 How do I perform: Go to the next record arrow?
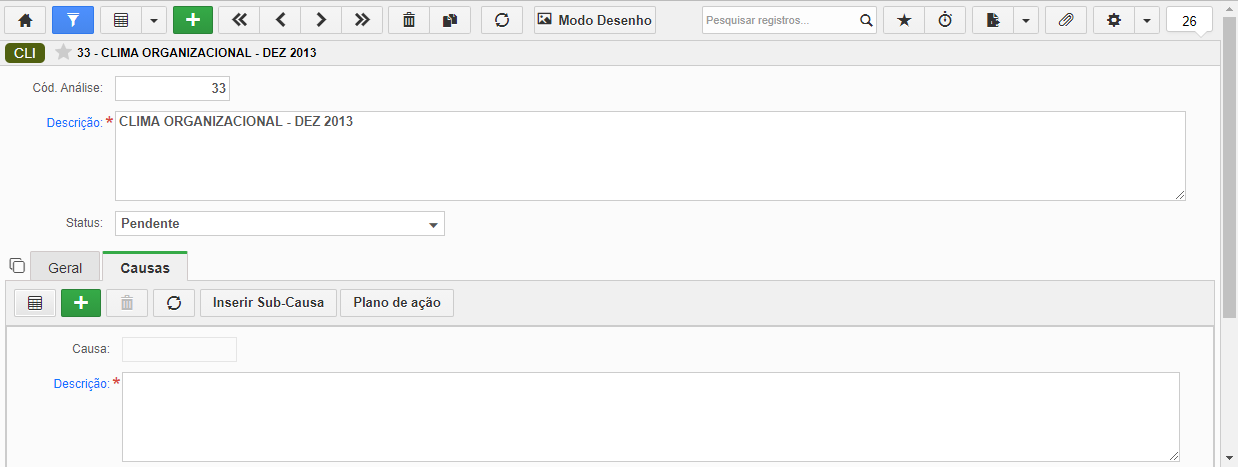pos(320,20)
